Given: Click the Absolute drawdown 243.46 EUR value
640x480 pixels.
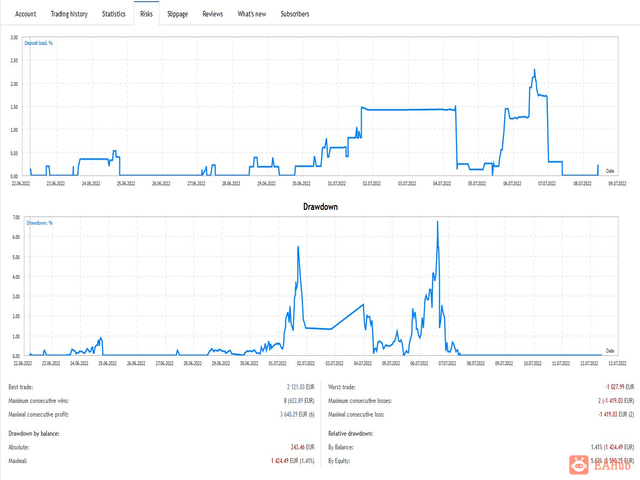Looking at the screenshot, I should point(302,447).
